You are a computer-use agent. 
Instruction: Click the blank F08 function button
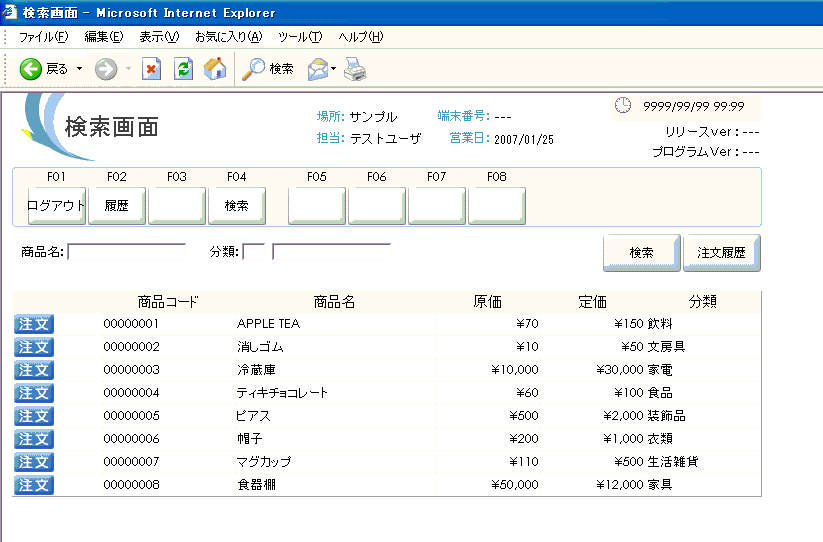[497, 206]
